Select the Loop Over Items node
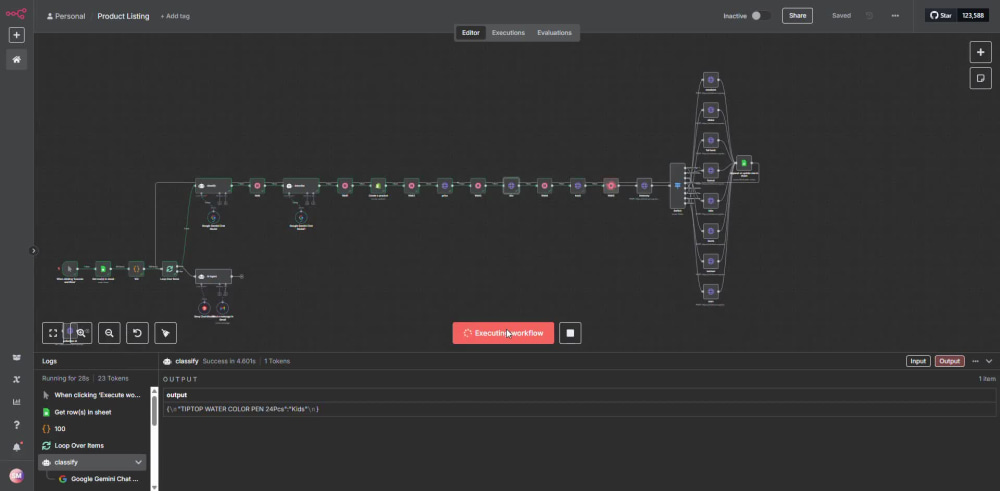The image size is (1000, 491). 169,268
